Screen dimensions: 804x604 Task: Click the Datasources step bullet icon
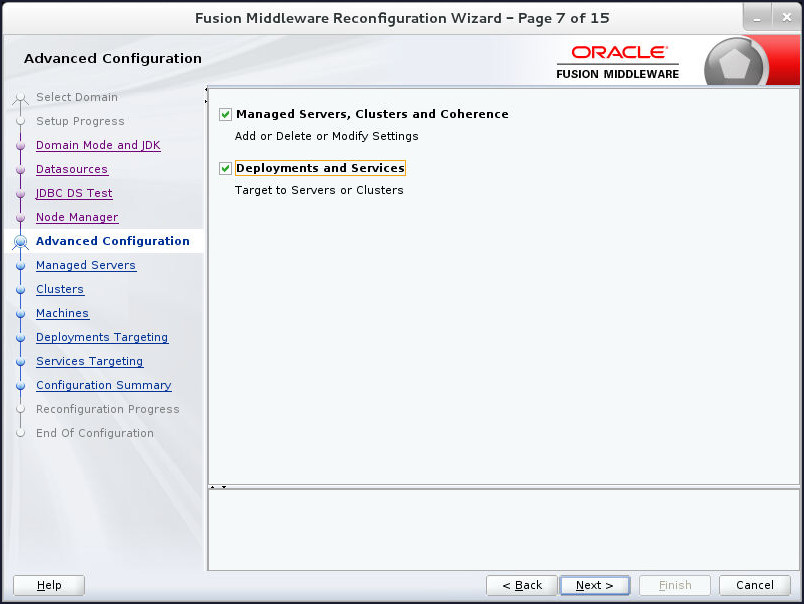coord(21,170)
